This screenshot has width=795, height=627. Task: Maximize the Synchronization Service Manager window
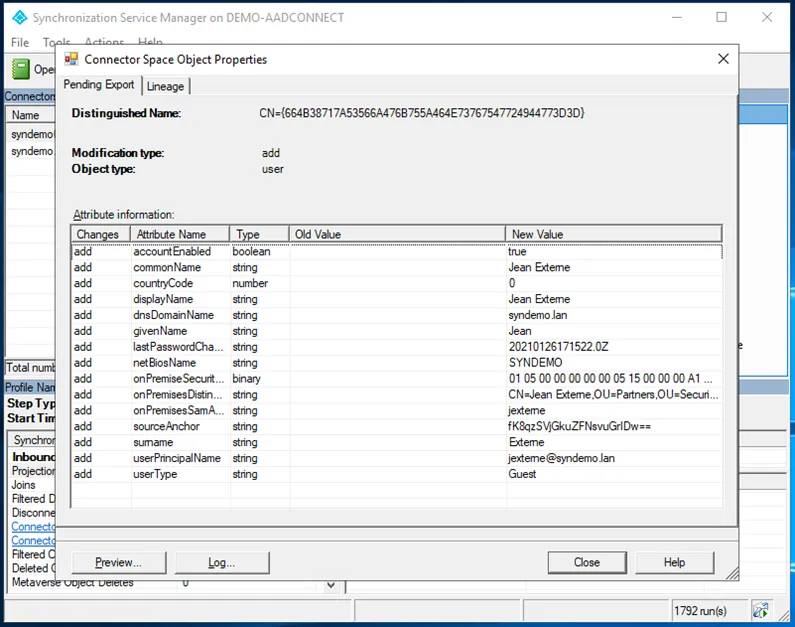pos(721,17)
